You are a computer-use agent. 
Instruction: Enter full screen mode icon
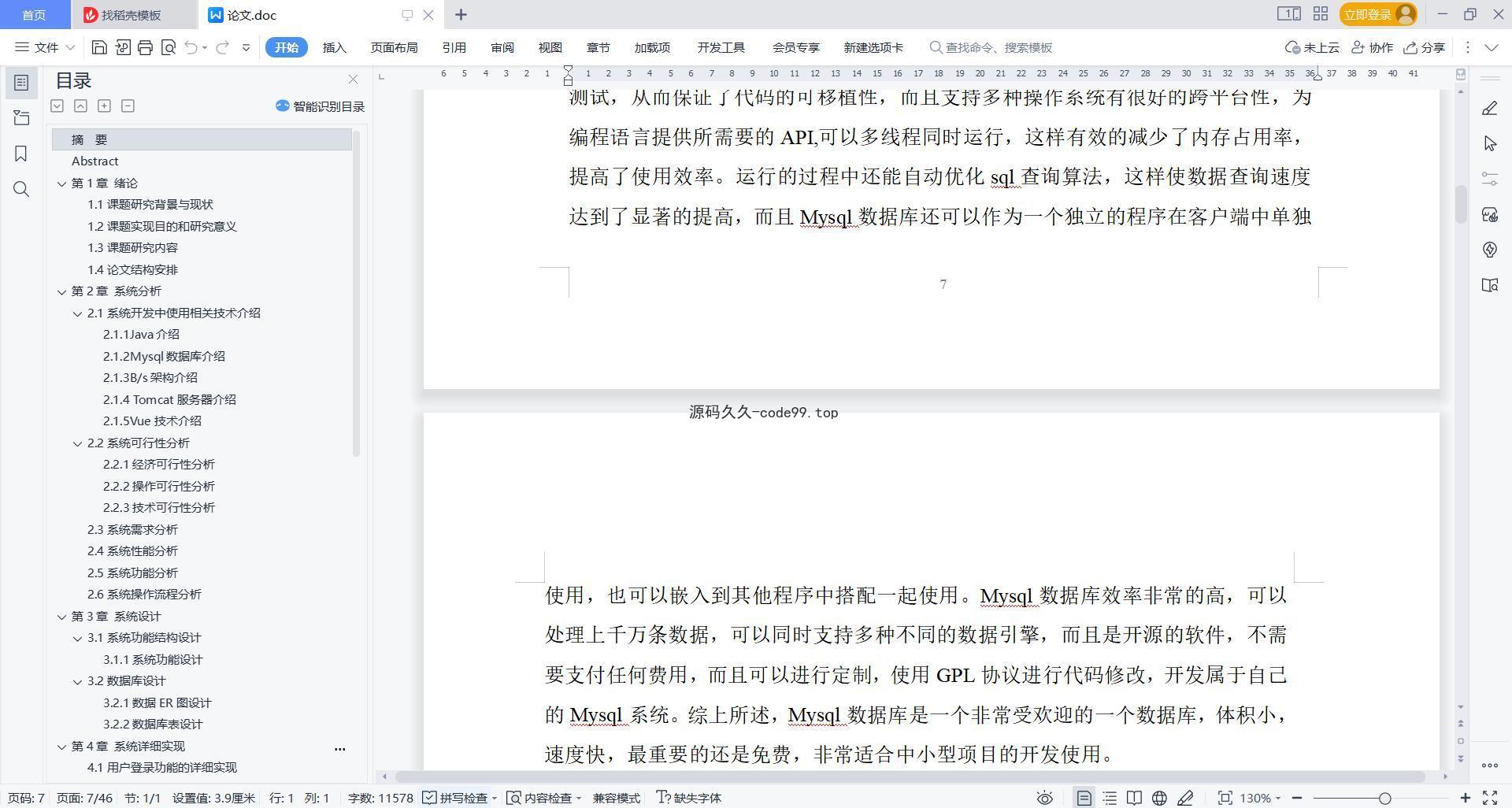click(x=1490, y=798)
